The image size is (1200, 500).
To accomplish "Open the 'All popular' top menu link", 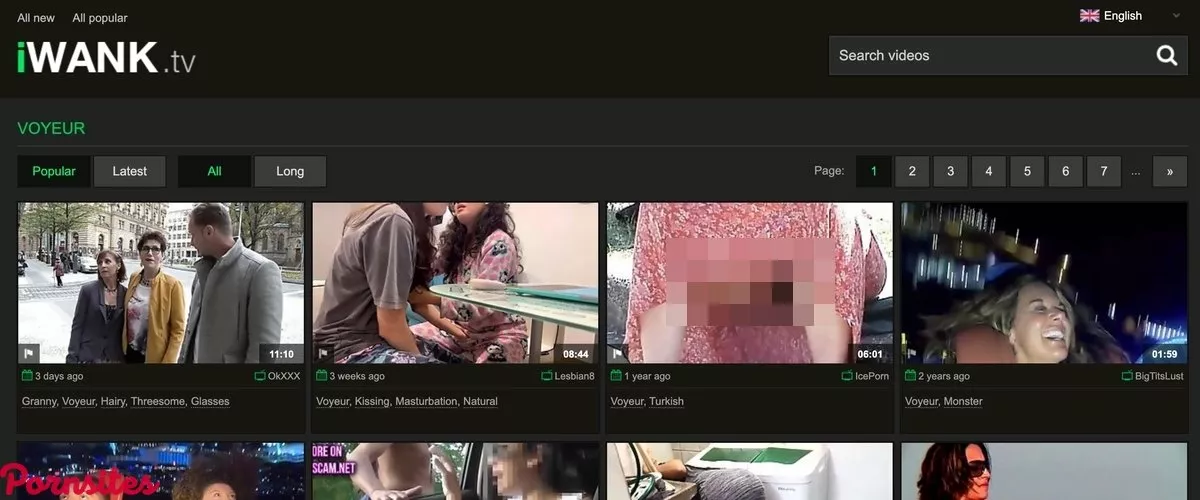I will [100, 18].
